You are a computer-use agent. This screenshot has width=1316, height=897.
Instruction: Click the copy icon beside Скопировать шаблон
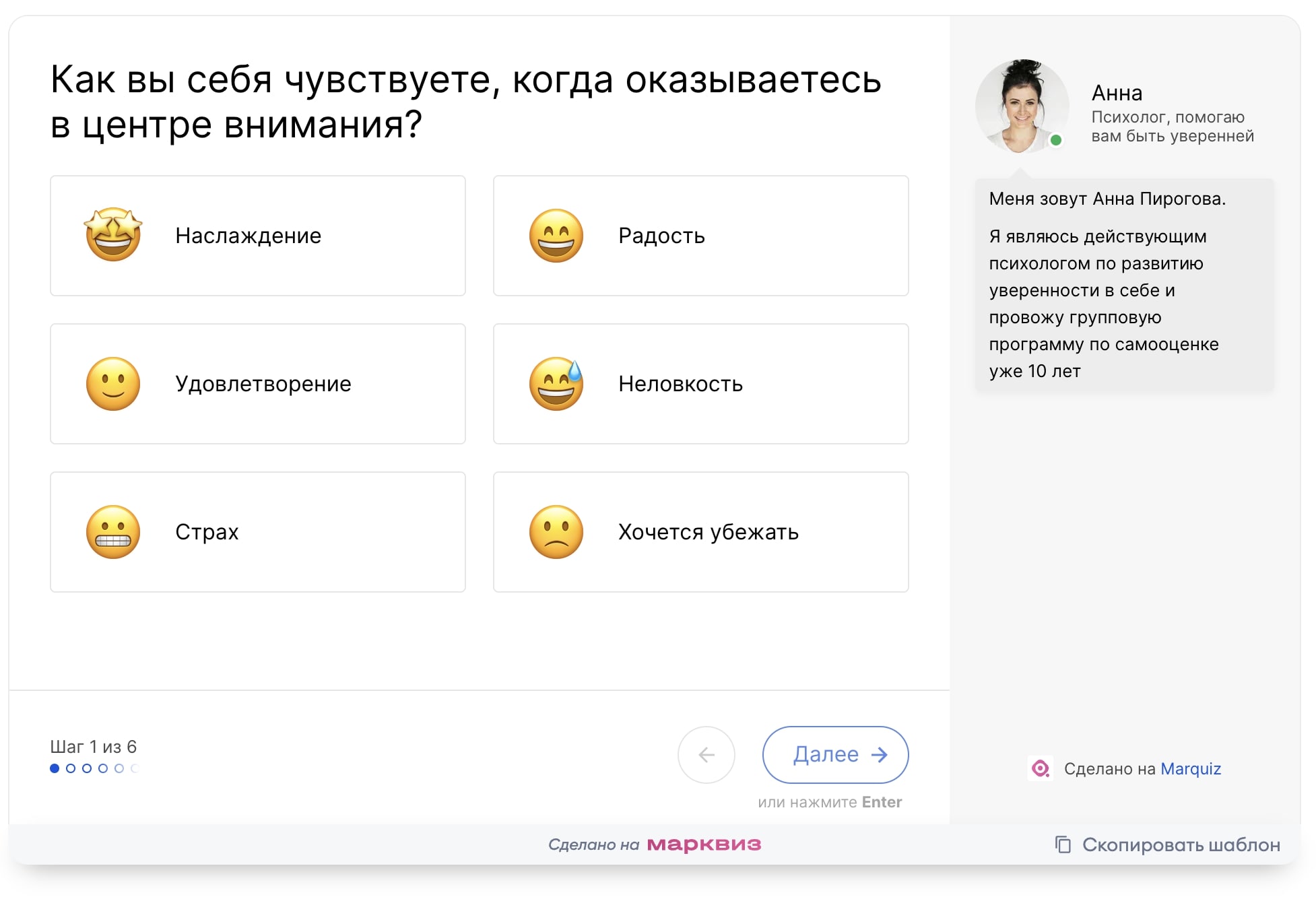1062,845
